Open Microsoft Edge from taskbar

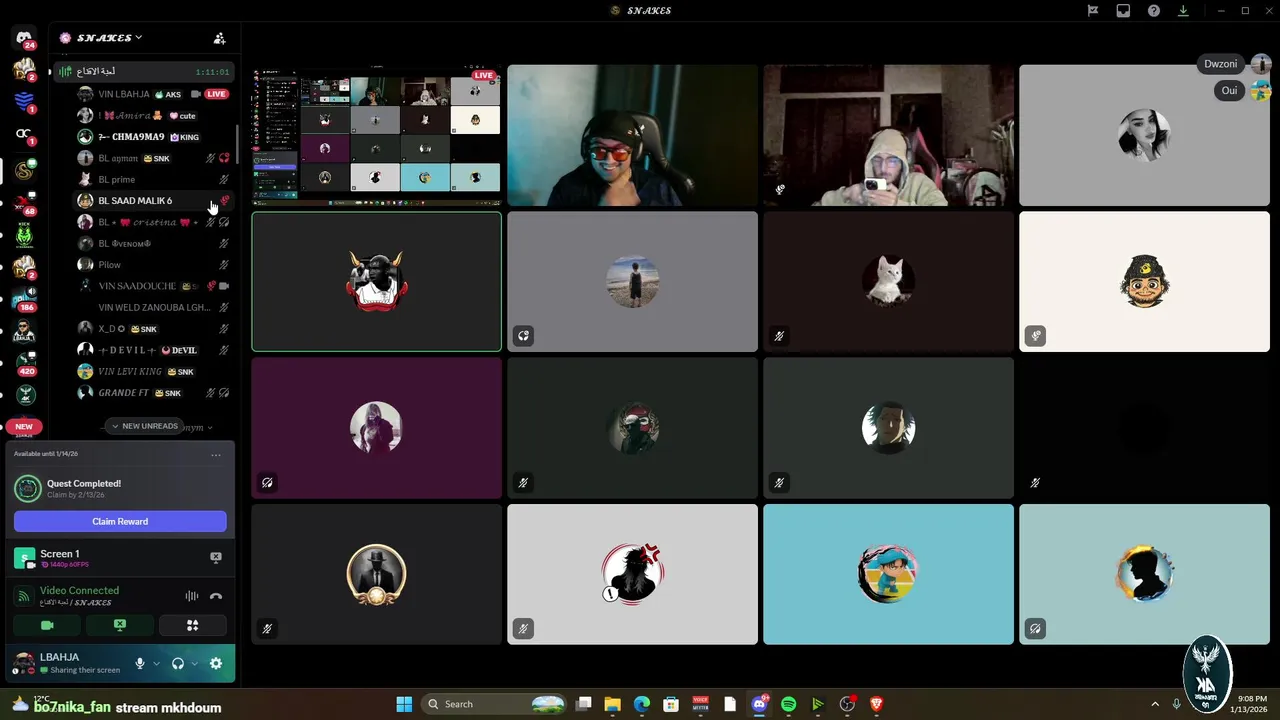coord(642,704)
